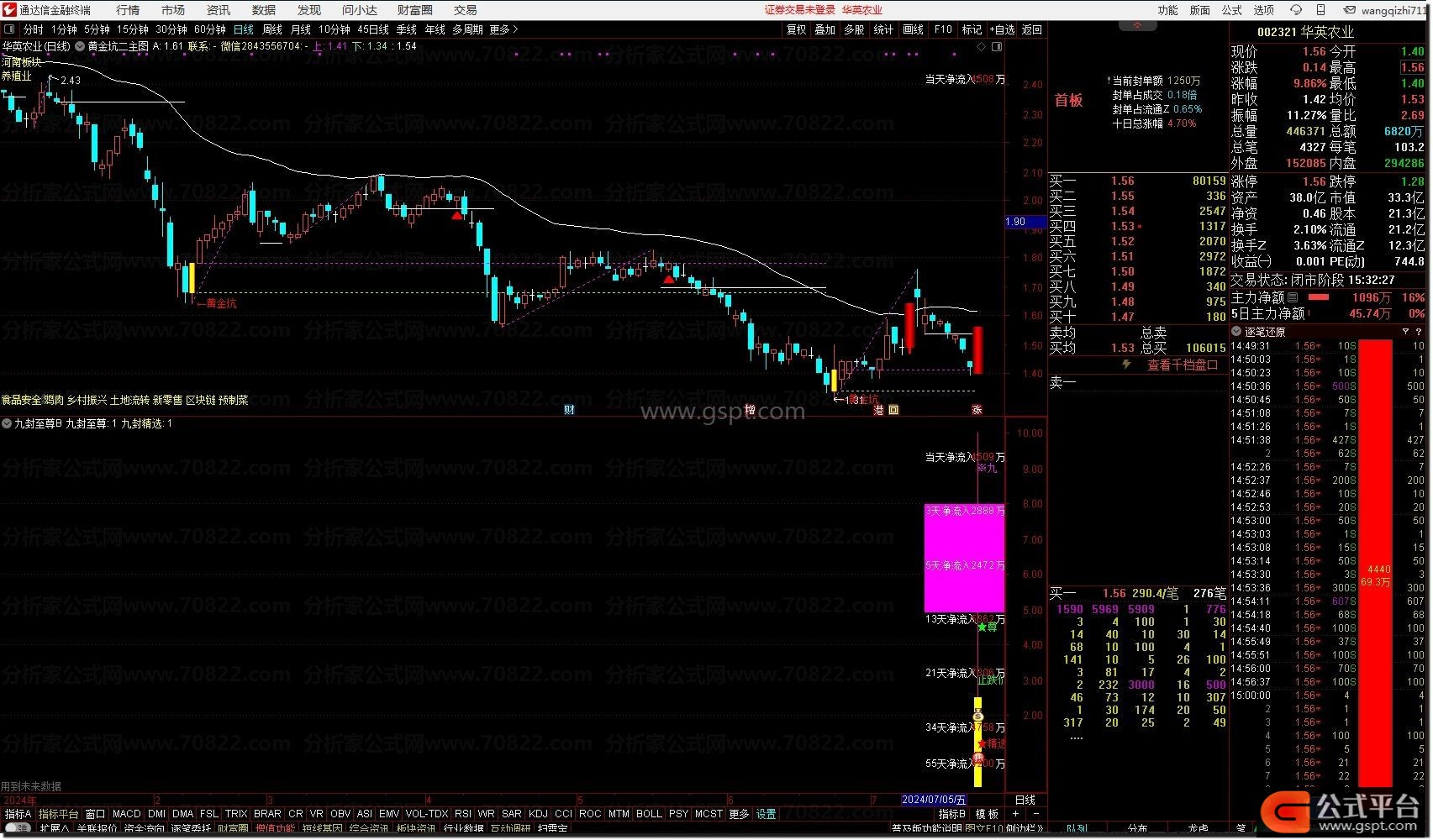Click the small square icon next to 港
The image size is (1433, 840).
(x=893, y=410)
